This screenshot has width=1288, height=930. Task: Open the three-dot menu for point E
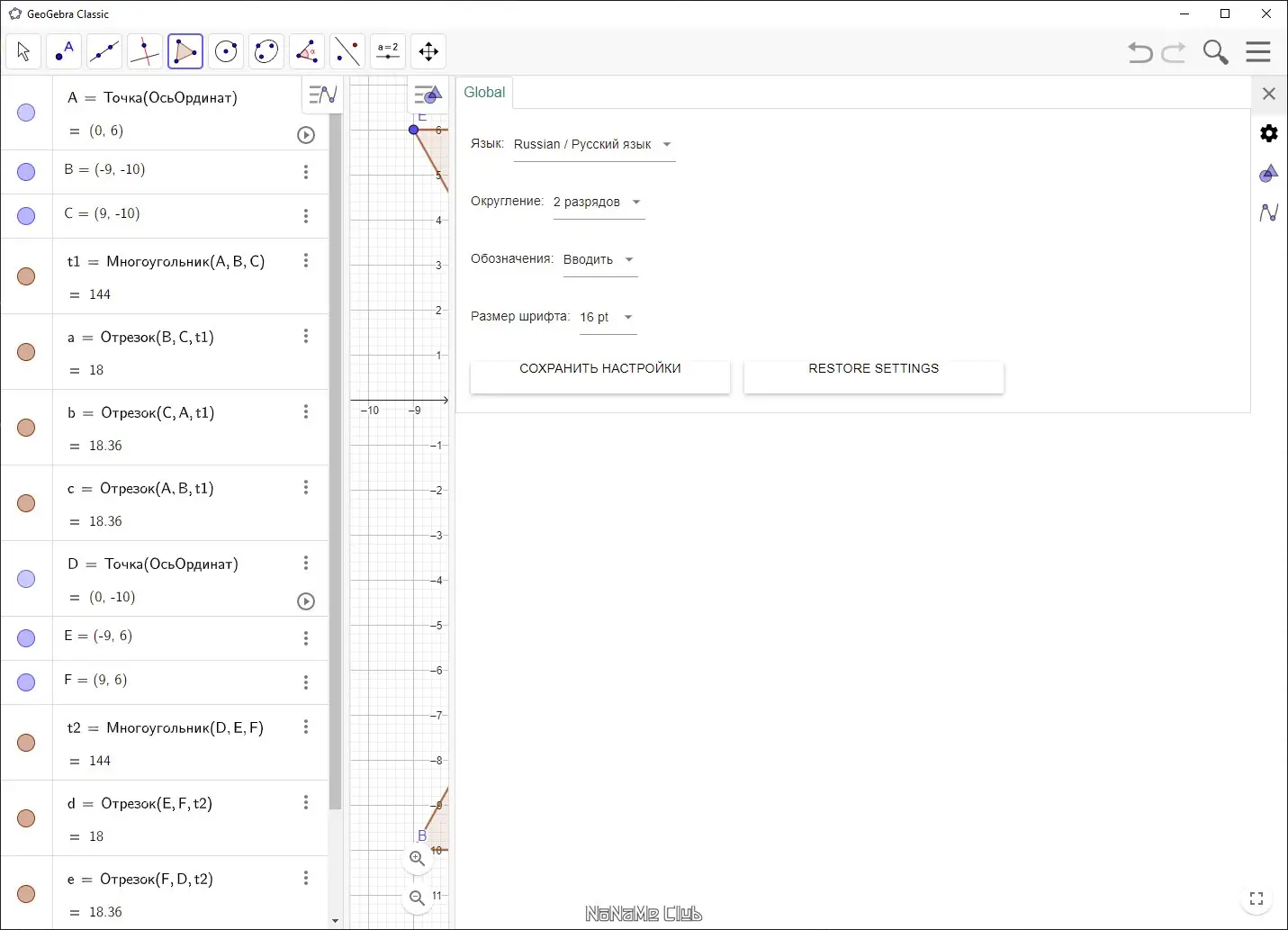(x=306, y=638)
